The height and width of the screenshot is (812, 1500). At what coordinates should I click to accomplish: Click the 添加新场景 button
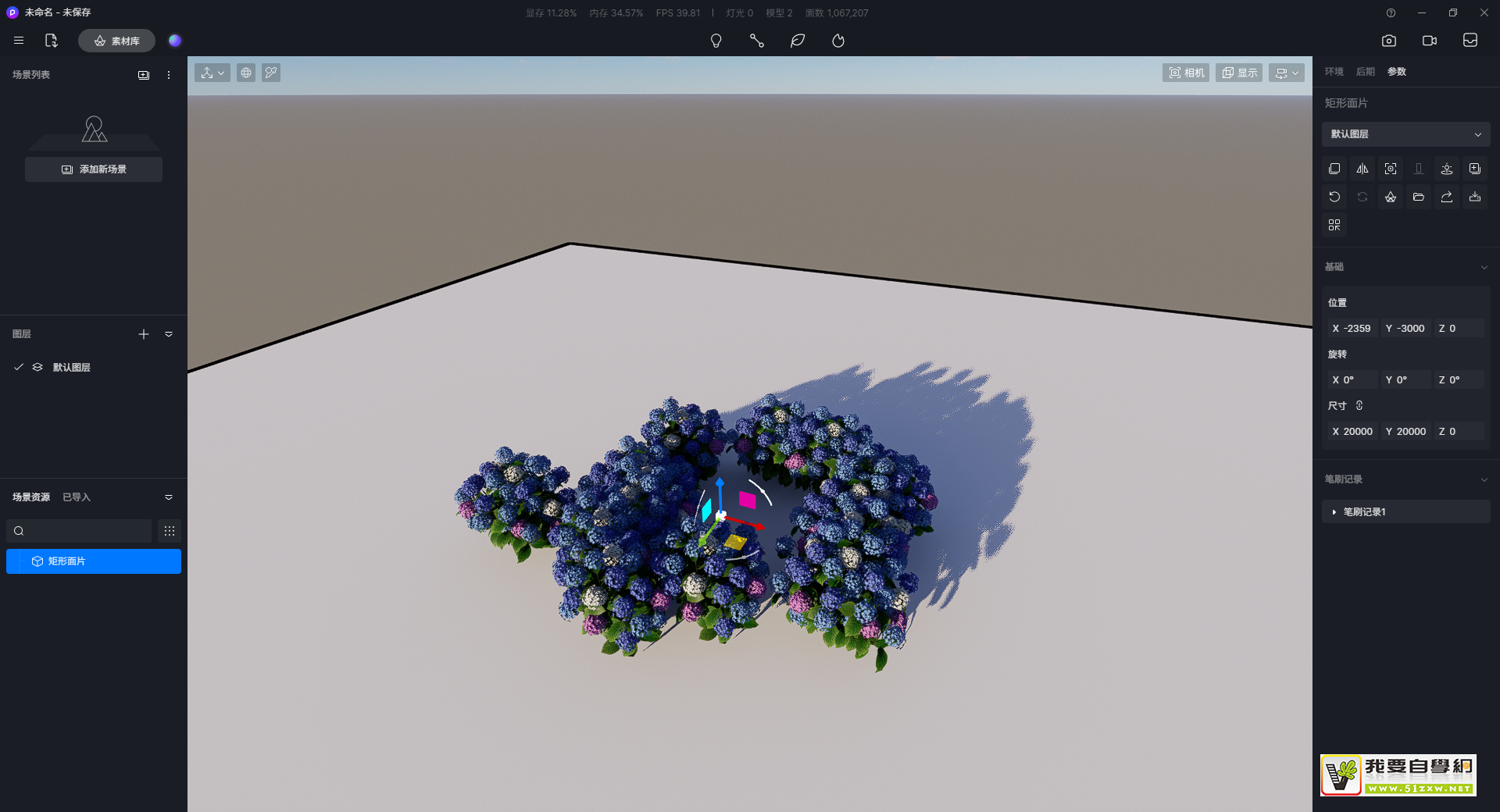[x=94, y=169]
